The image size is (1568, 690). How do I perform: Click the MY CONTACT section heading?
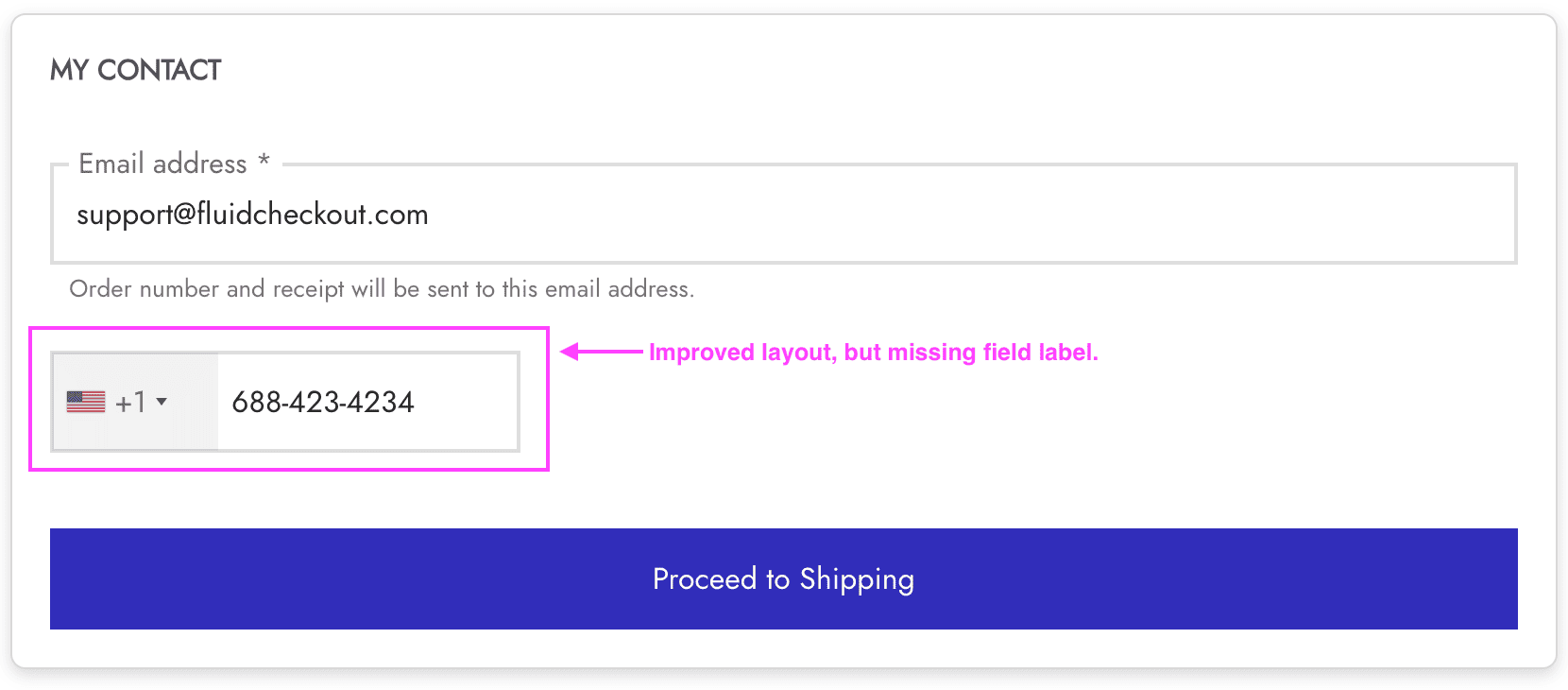point(135,70)
